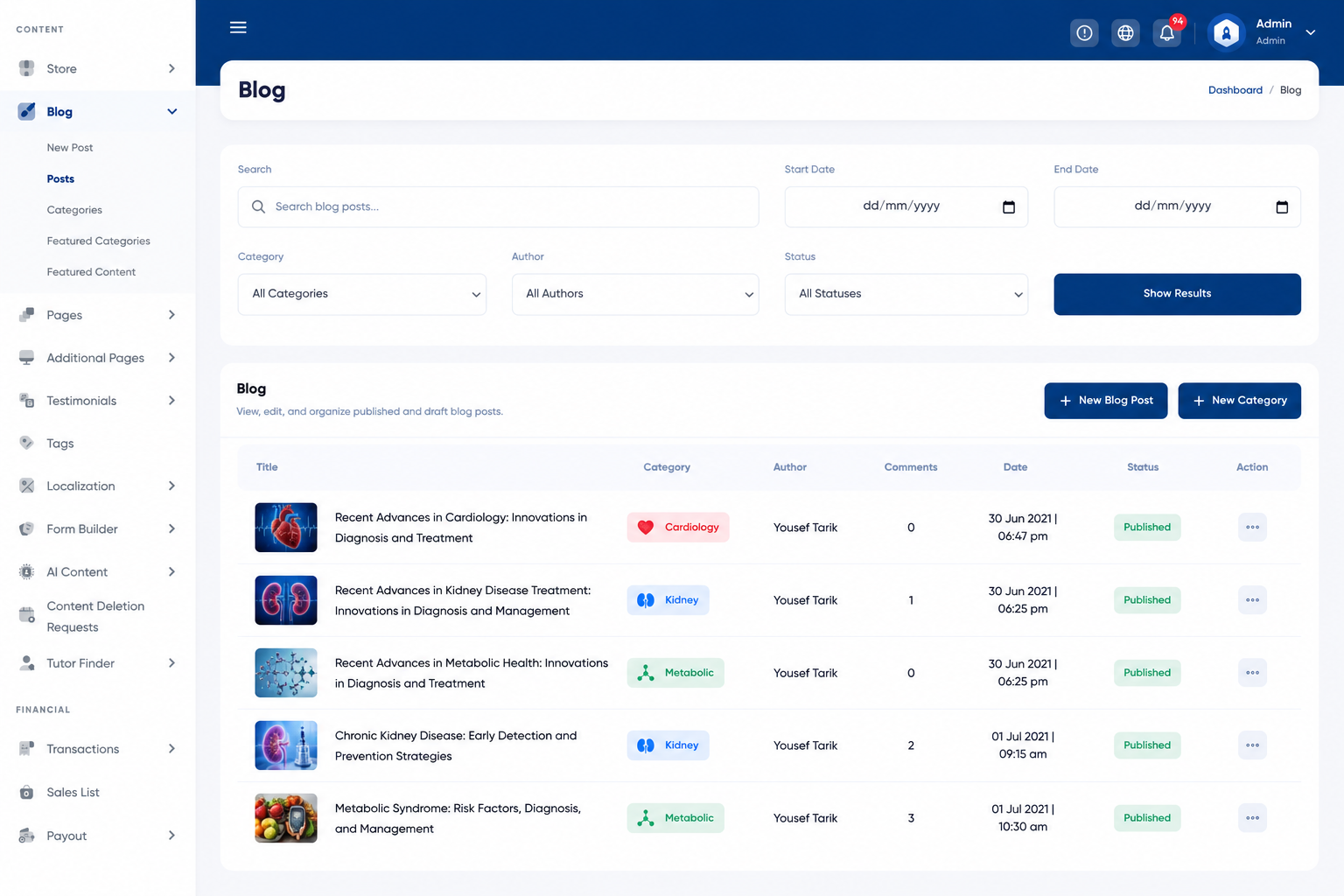Open Categories submenu item
The image size is (1344, 896).
click(x=74, y=210)
